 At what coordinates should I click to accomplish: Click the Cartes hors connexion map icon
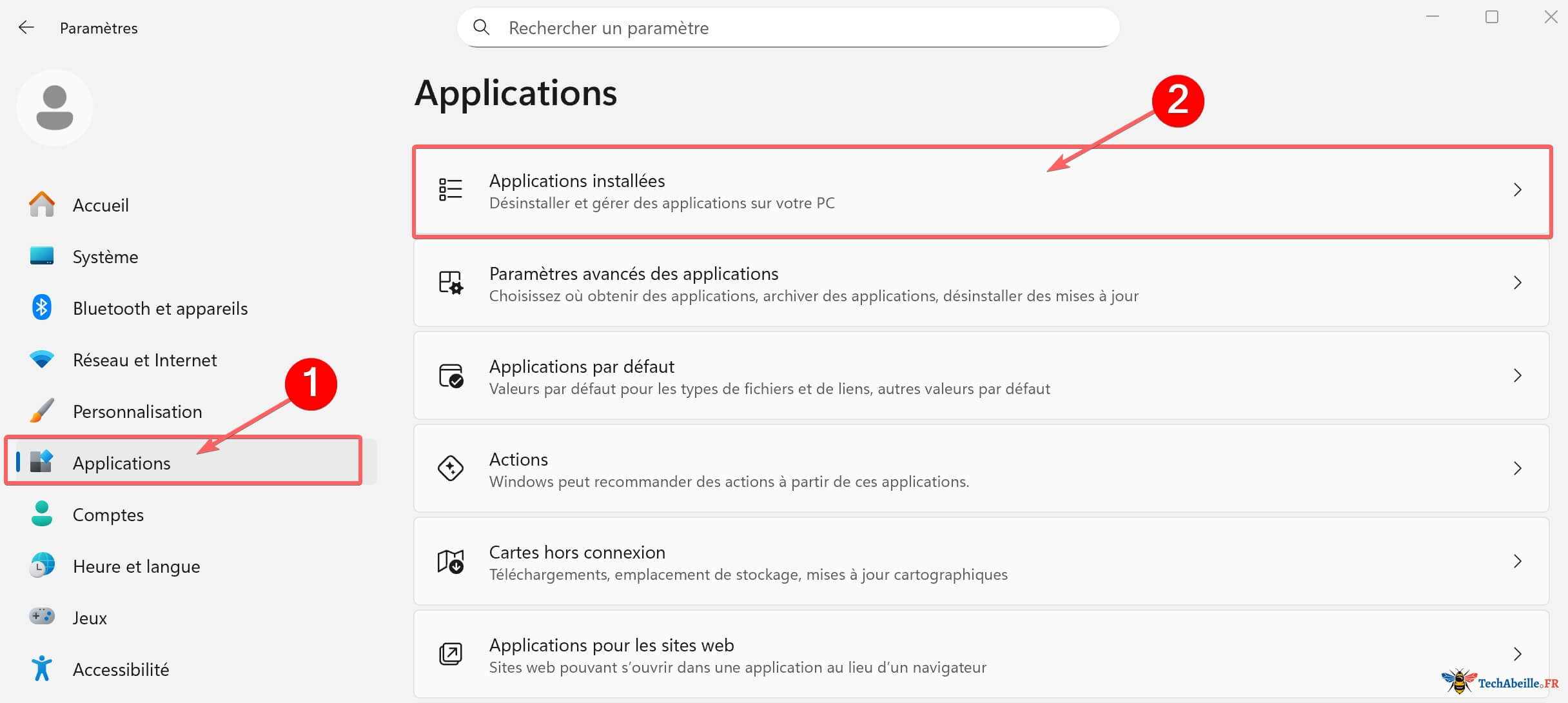coord(449,561)
